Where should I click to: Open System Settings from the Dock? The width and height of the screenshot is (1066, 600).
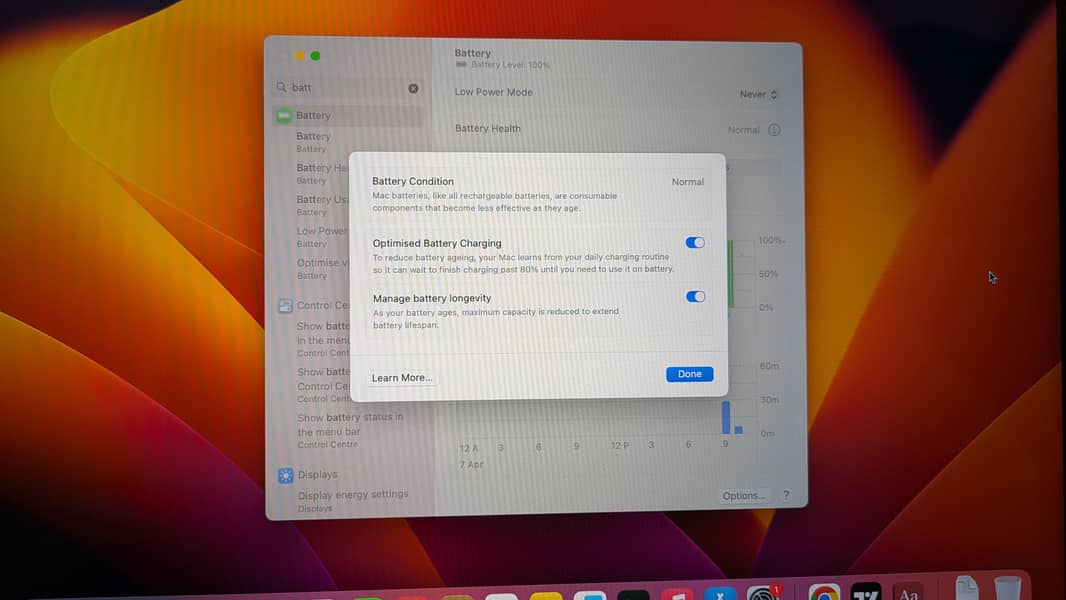(764, 594)
